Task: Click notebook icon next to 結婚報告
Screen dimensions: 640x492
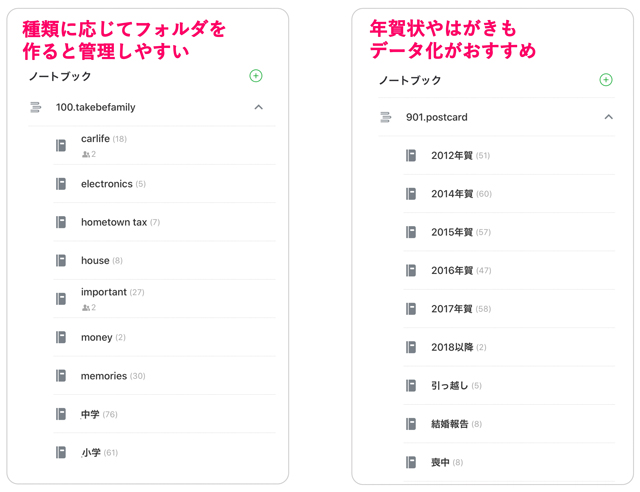Action: (x=411, y=424)
